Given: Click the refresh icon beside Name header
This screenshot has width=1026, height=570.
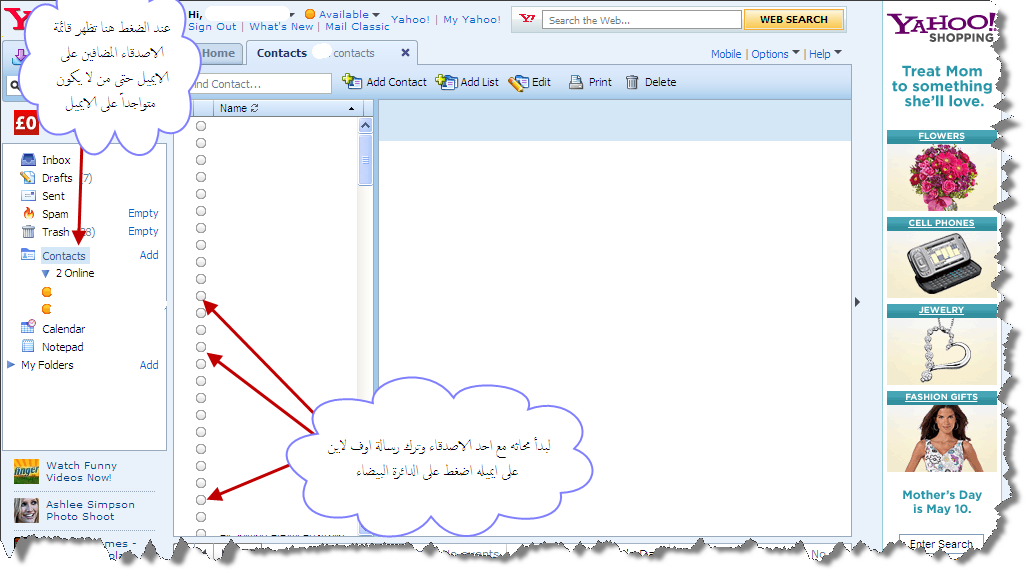Looking at the screenshot, I should pos(255,108).
